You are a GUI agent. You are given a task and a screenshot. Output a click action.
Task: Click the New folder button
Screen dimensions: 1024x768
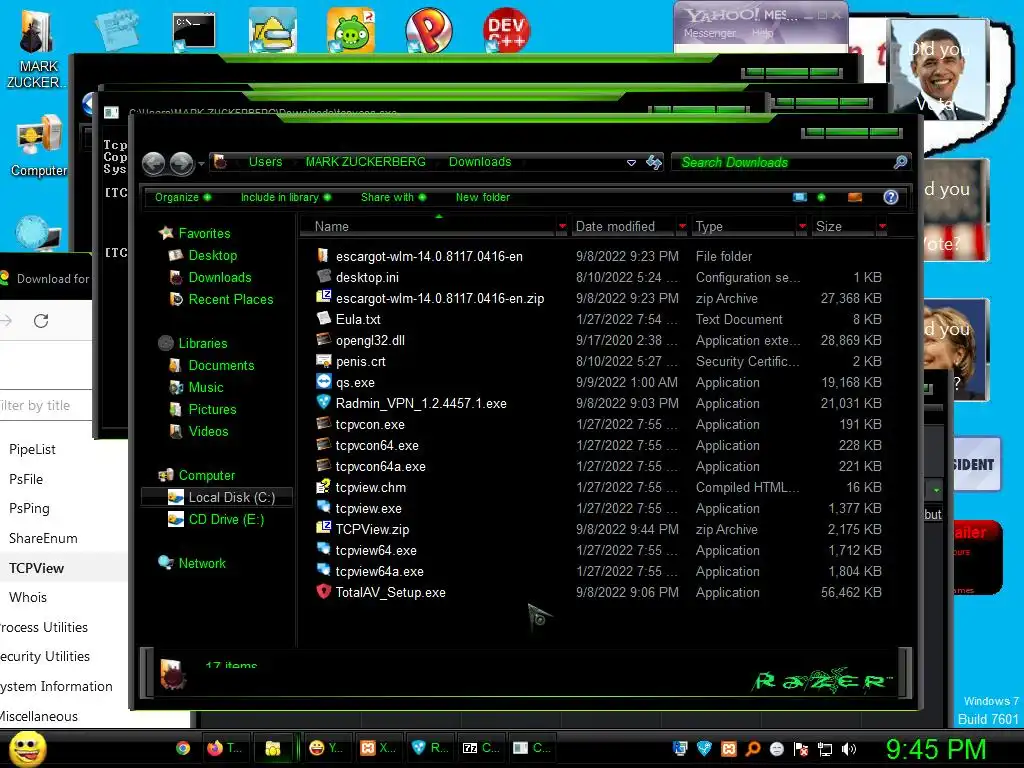coord(483,197)
